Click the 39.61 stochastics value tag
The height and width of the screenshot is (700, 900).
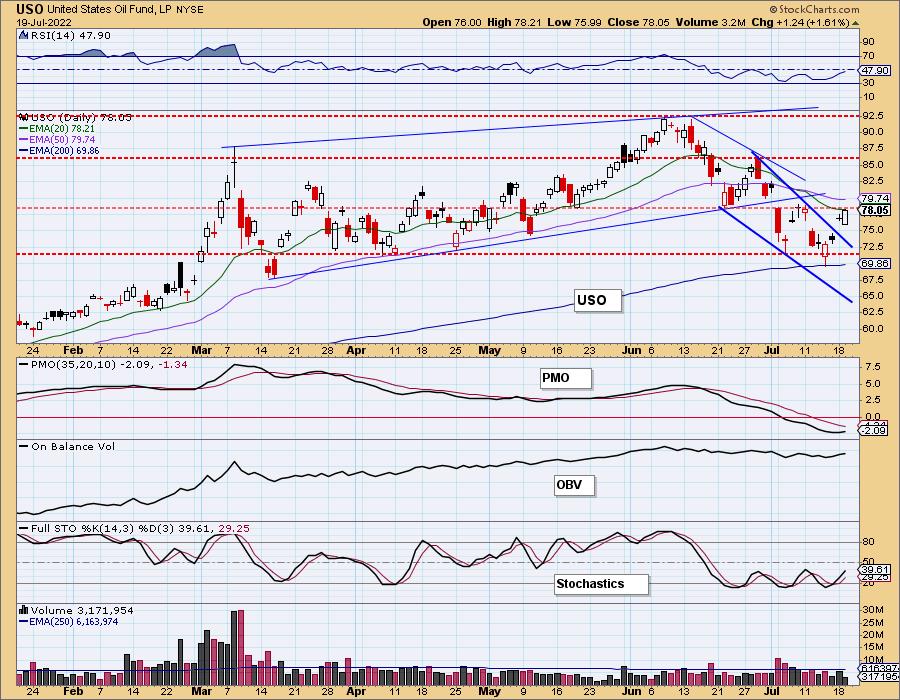875,570
